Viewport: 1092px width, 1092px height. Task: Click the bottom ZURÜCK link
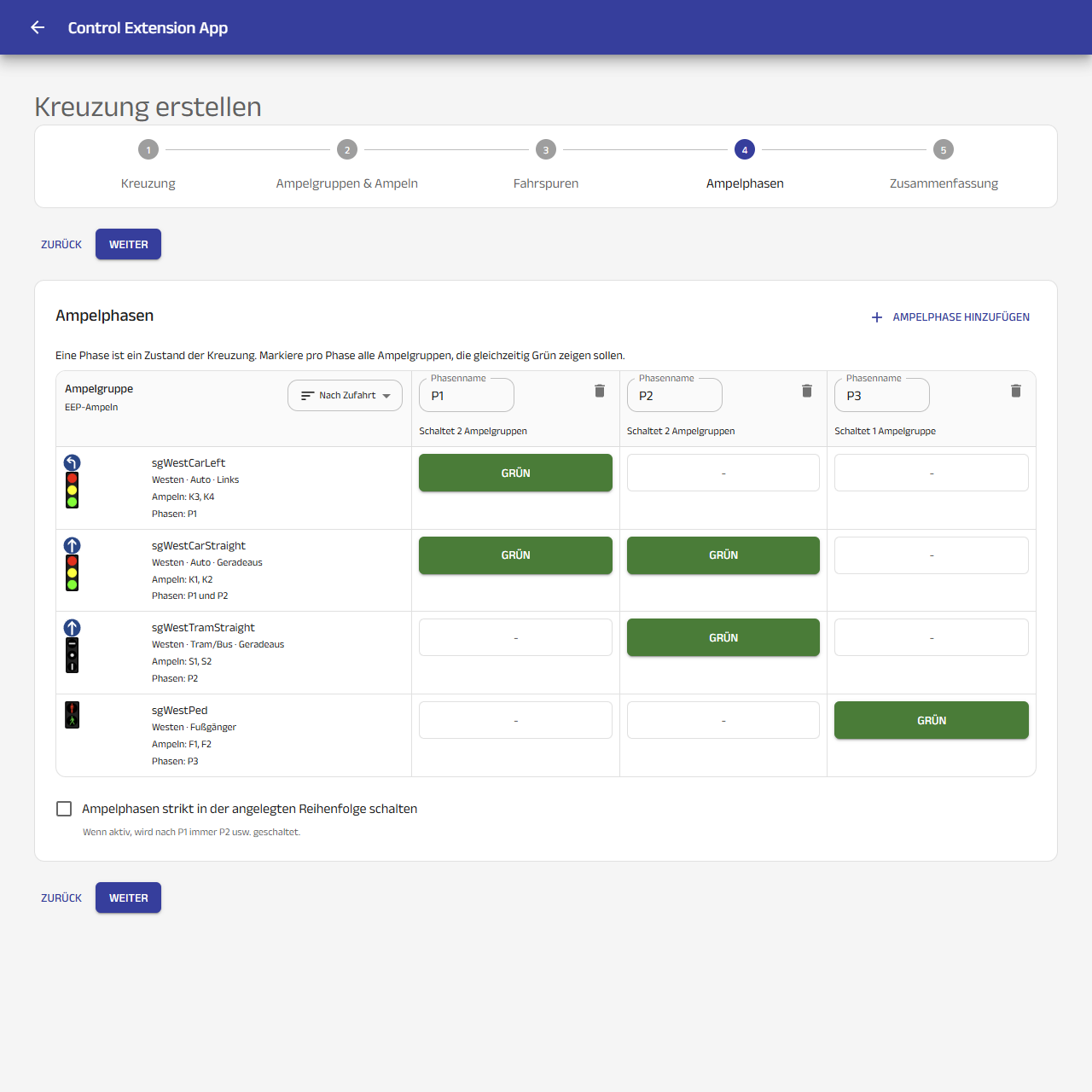point(61,897)
